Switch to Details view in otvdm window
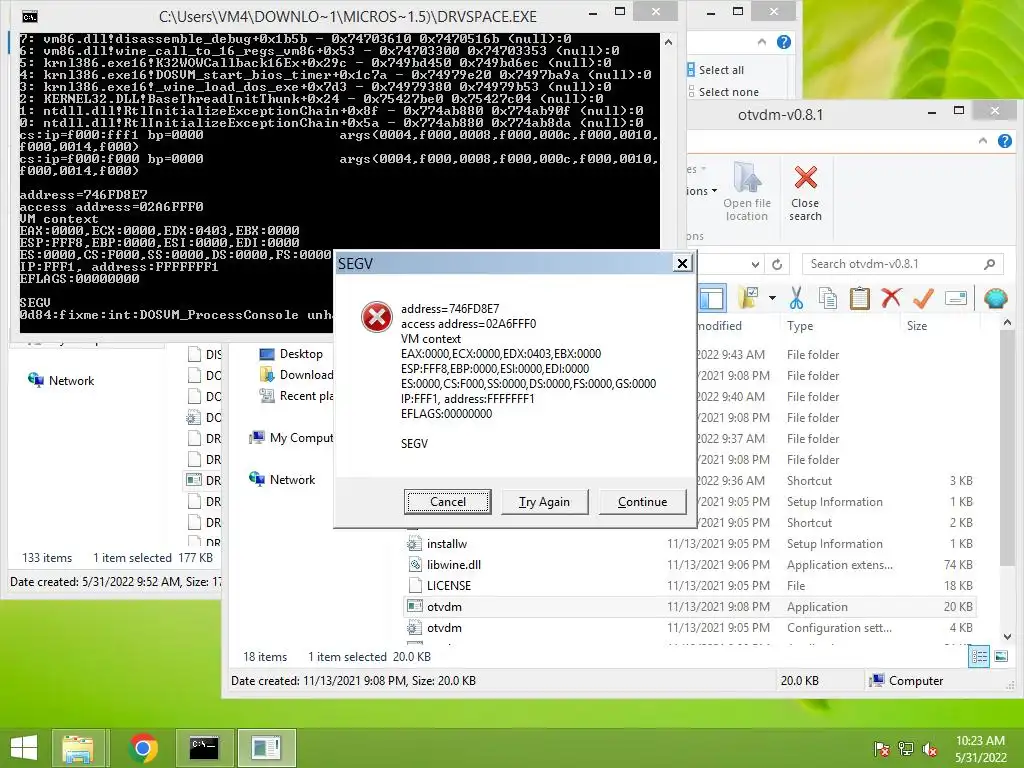 click(979, 656)
